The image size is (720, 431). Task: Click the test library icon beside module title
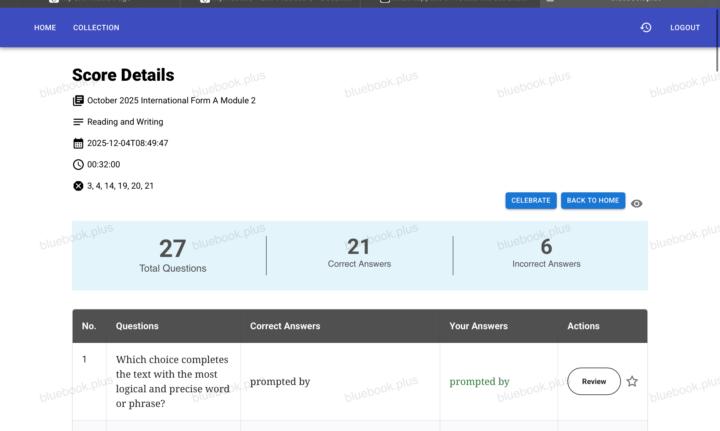coord(78,101)
